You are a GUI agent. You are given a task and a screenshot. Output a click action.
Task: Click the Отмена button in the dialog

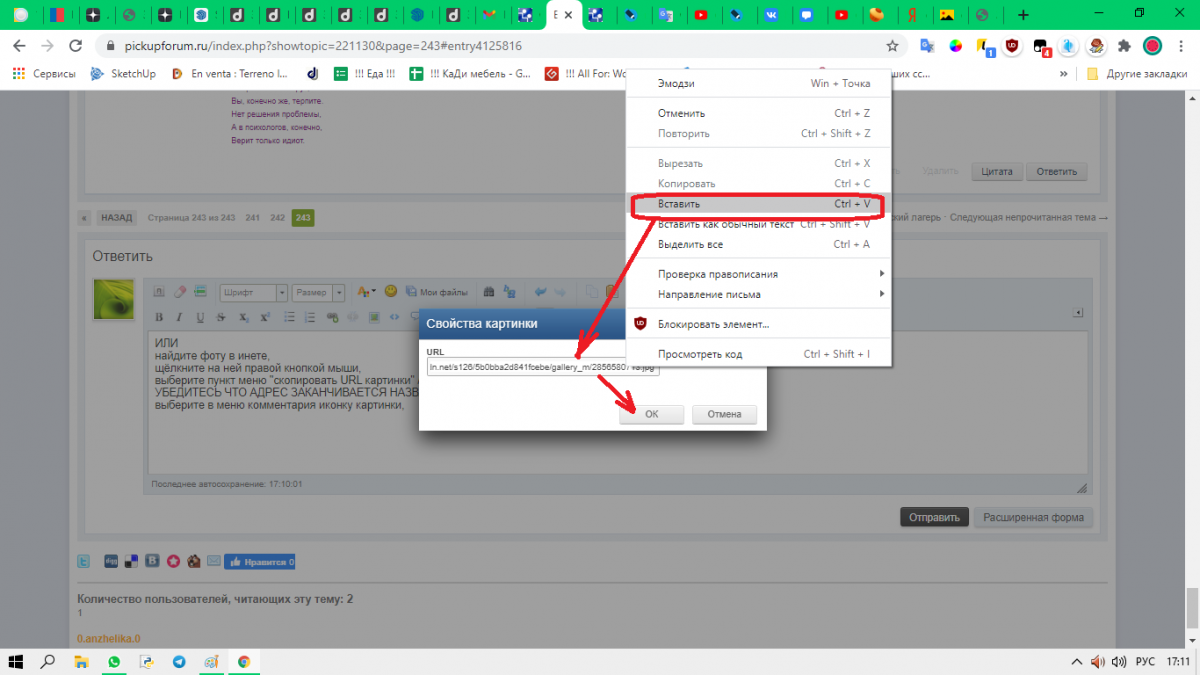(x=724, y=414)
